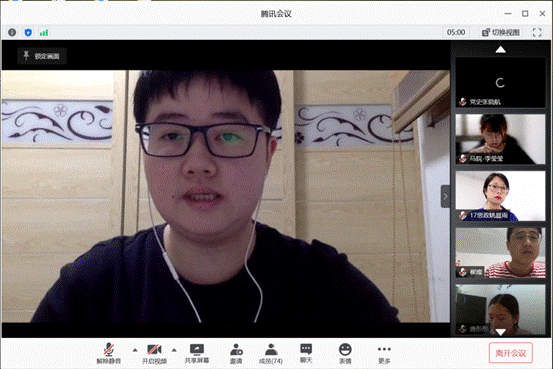Switch the view layout (切换视图)
The image size is (553, 369).
[501, 32]
